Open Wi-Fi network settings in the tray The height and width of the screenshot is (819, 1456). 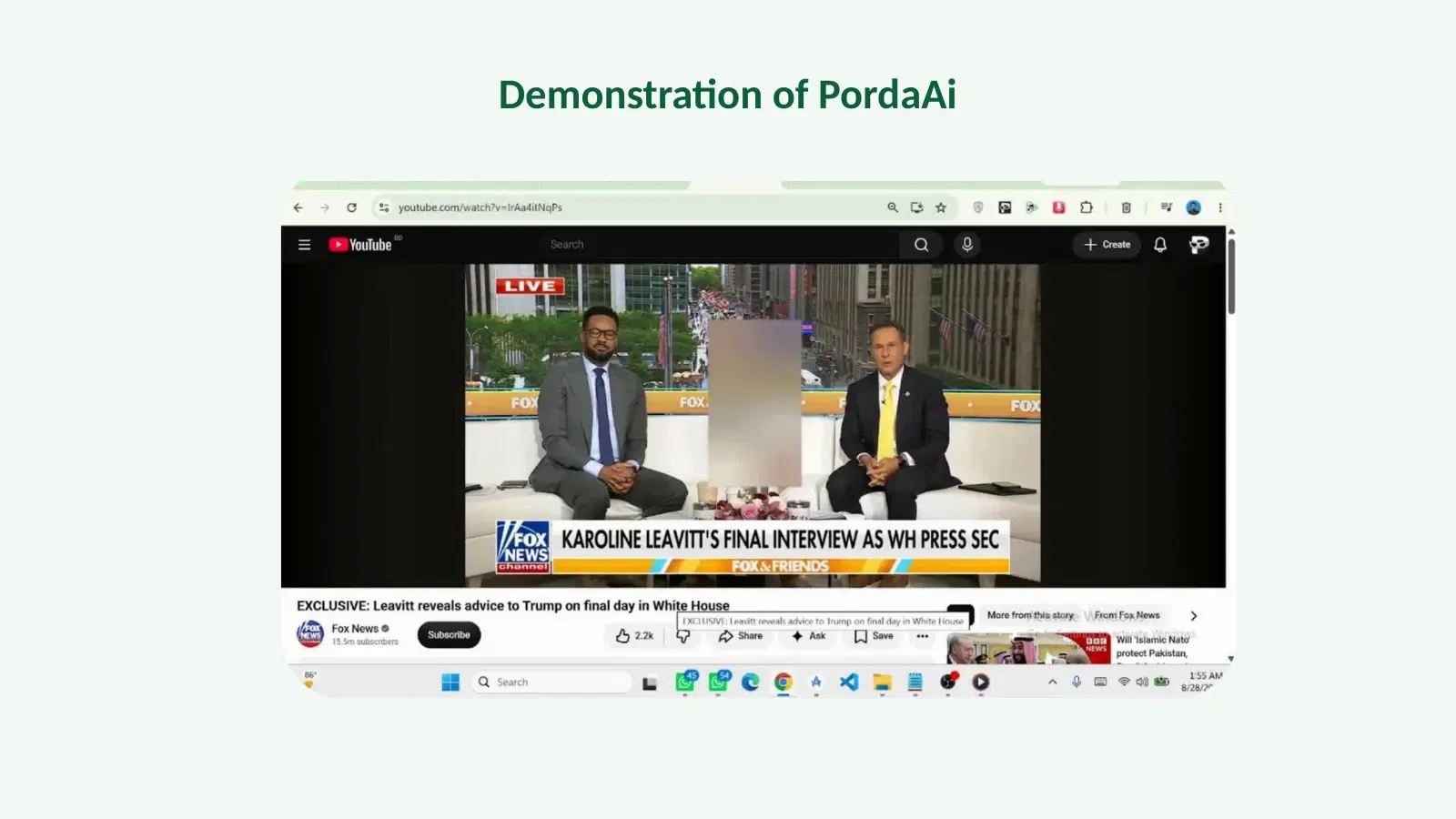1124,682
